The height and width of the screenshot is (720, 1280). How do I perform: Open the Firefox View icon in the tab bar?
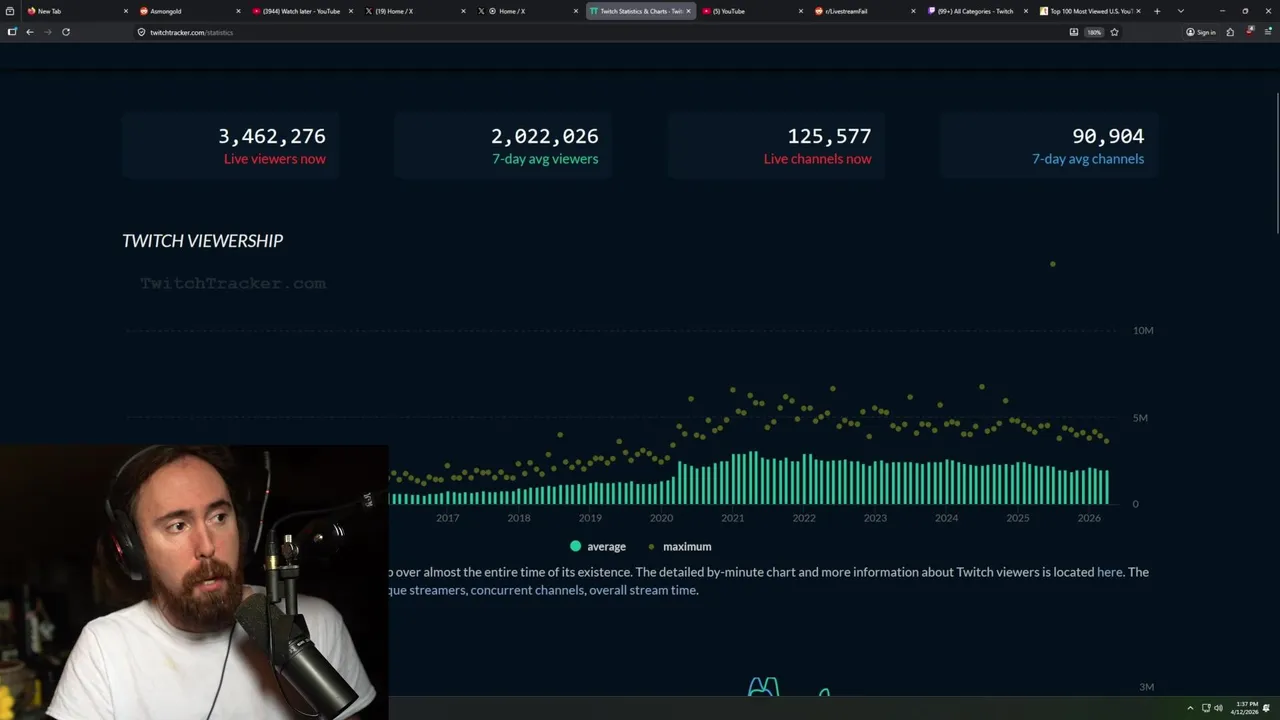click(x=10, y=11)
